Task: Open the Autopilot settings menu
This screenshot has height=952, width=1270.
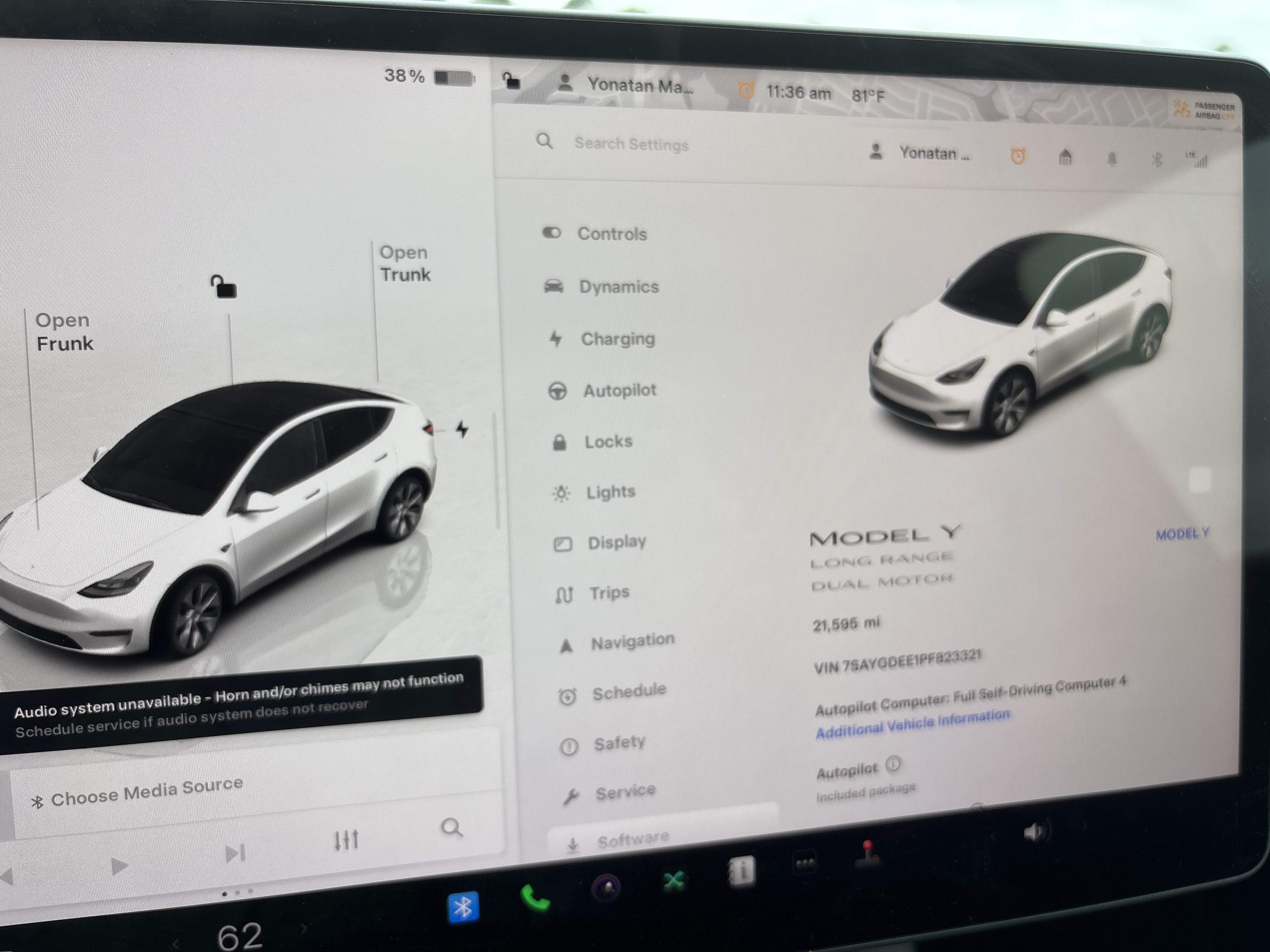Action: [x=602, y=390]
